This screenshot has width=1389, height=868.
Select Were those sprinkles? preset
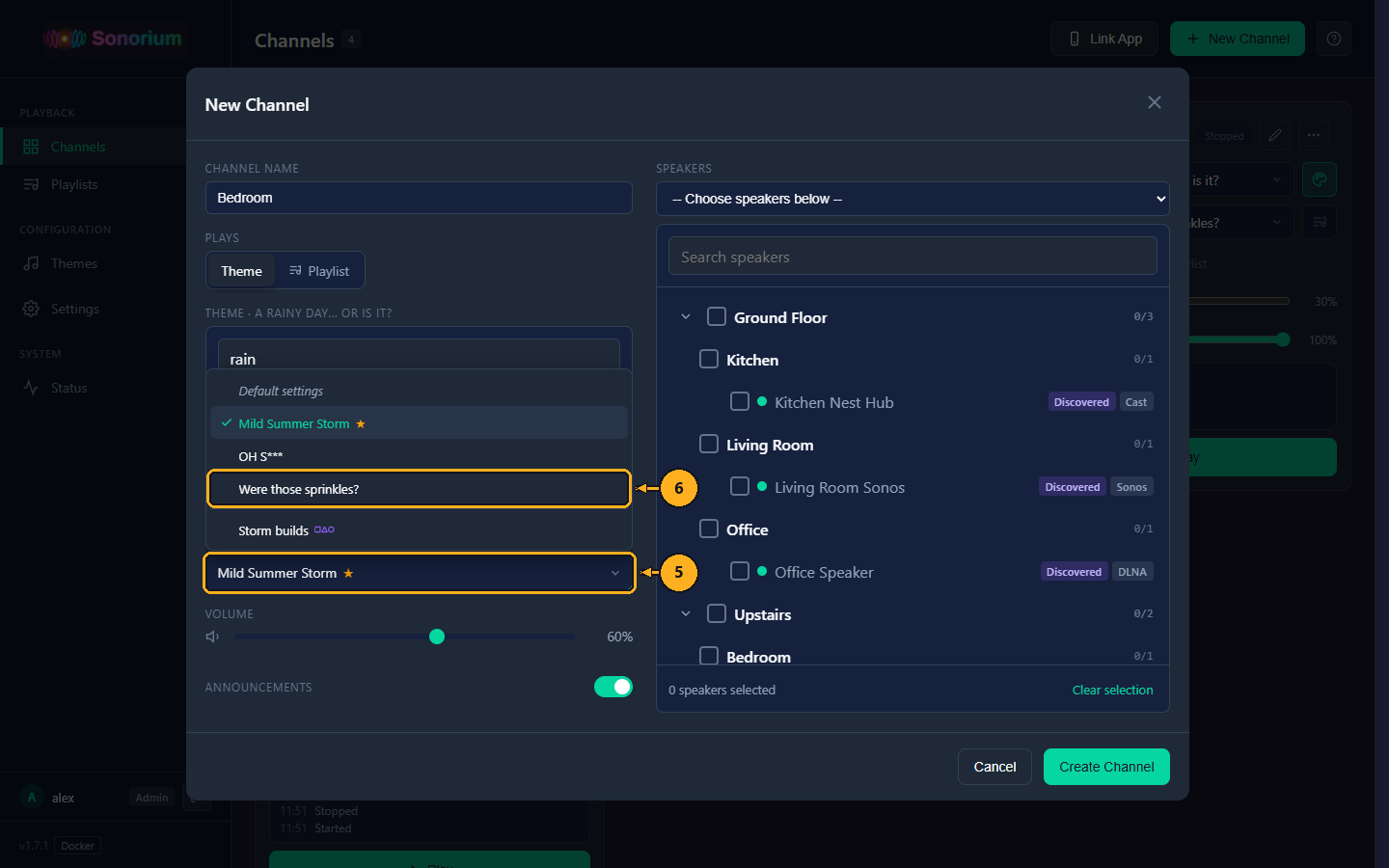point(419,489)
